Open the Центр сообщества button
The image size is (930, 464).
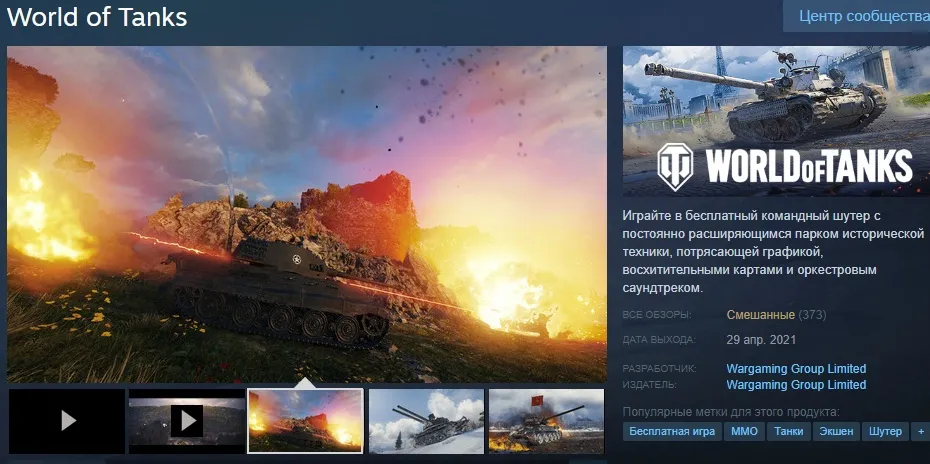[x=857, y=16]
